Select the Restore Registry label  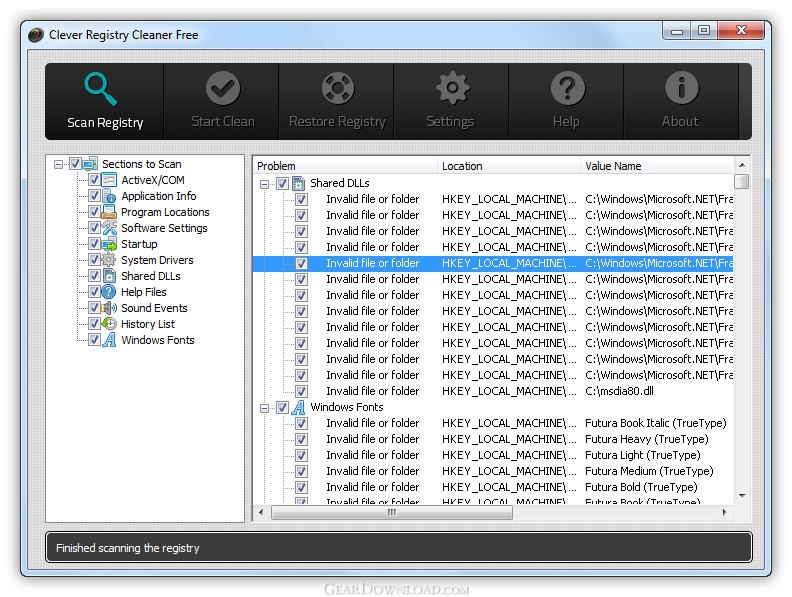pos(337,122)
